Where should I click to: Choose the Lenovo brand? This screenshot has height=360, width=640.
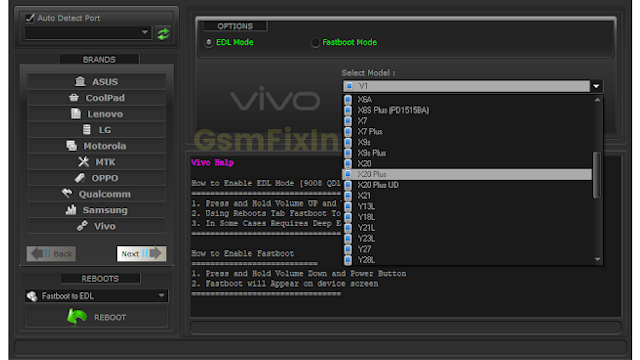tap(97, 114)
